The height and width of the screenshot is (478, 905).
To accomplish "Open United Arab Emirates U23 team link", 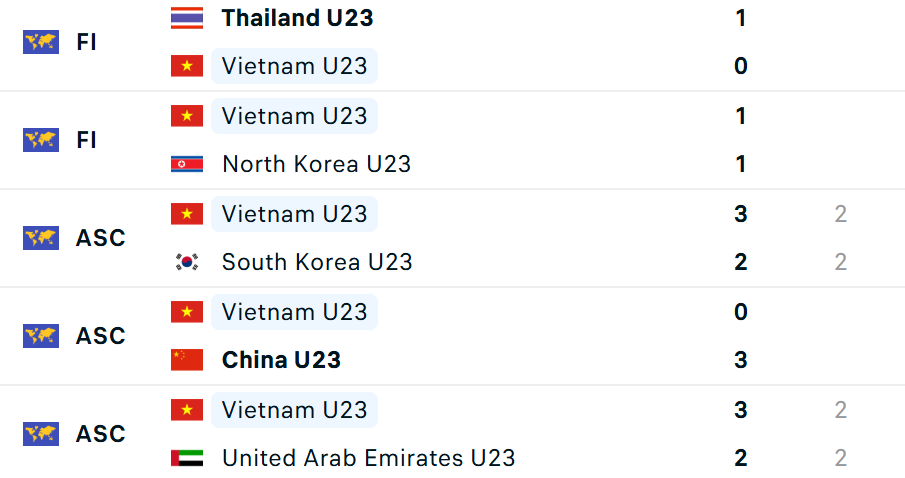I will 368,458.
